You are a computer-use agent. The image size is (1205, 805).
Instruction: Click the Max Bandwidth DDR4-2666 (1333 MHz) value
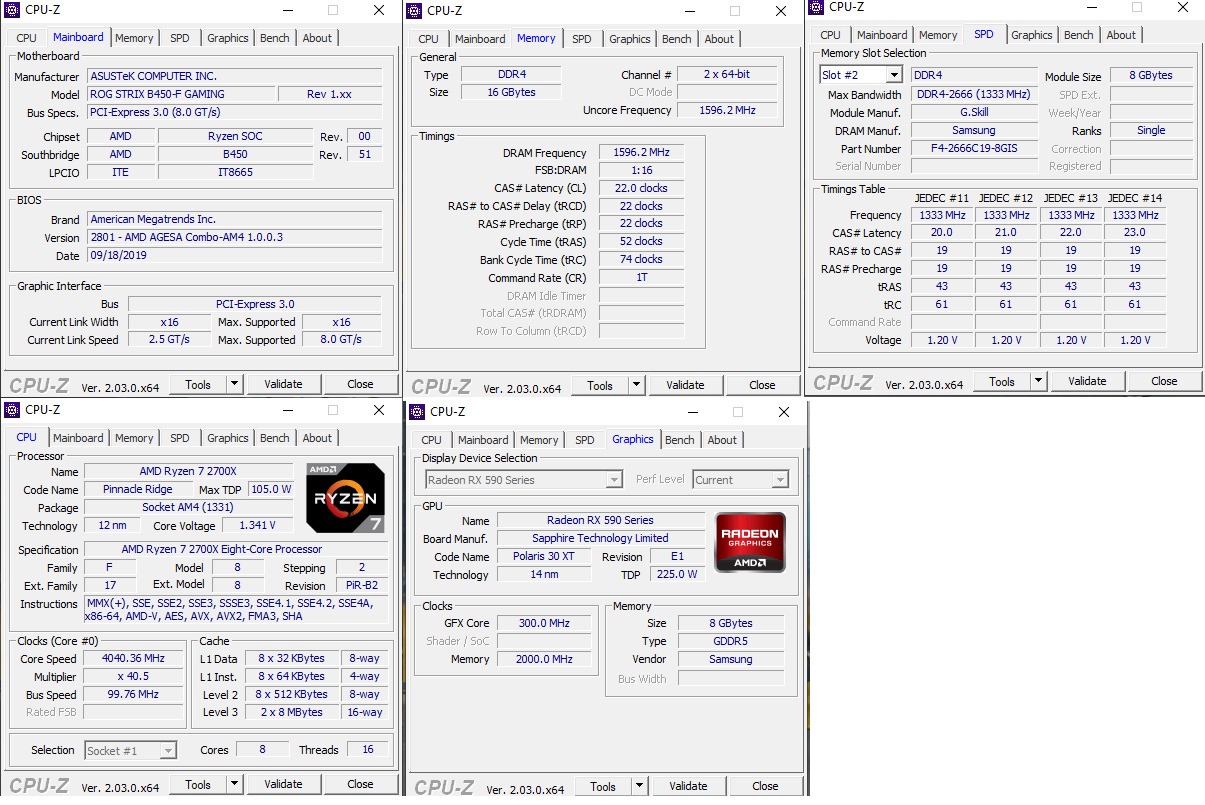[974, 95]
